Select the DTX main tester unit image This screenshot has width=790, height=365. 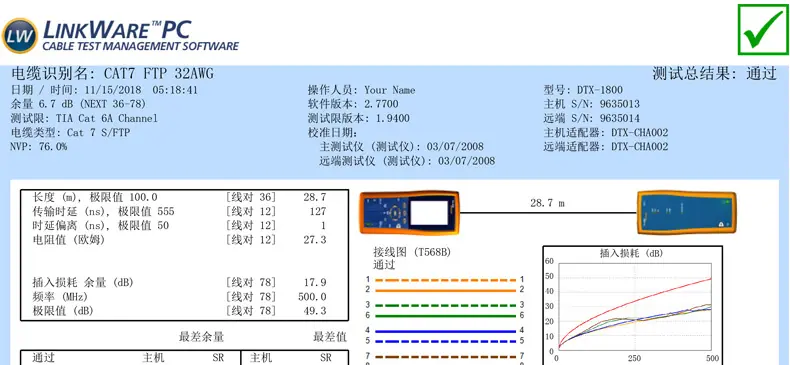pos(409,213)
